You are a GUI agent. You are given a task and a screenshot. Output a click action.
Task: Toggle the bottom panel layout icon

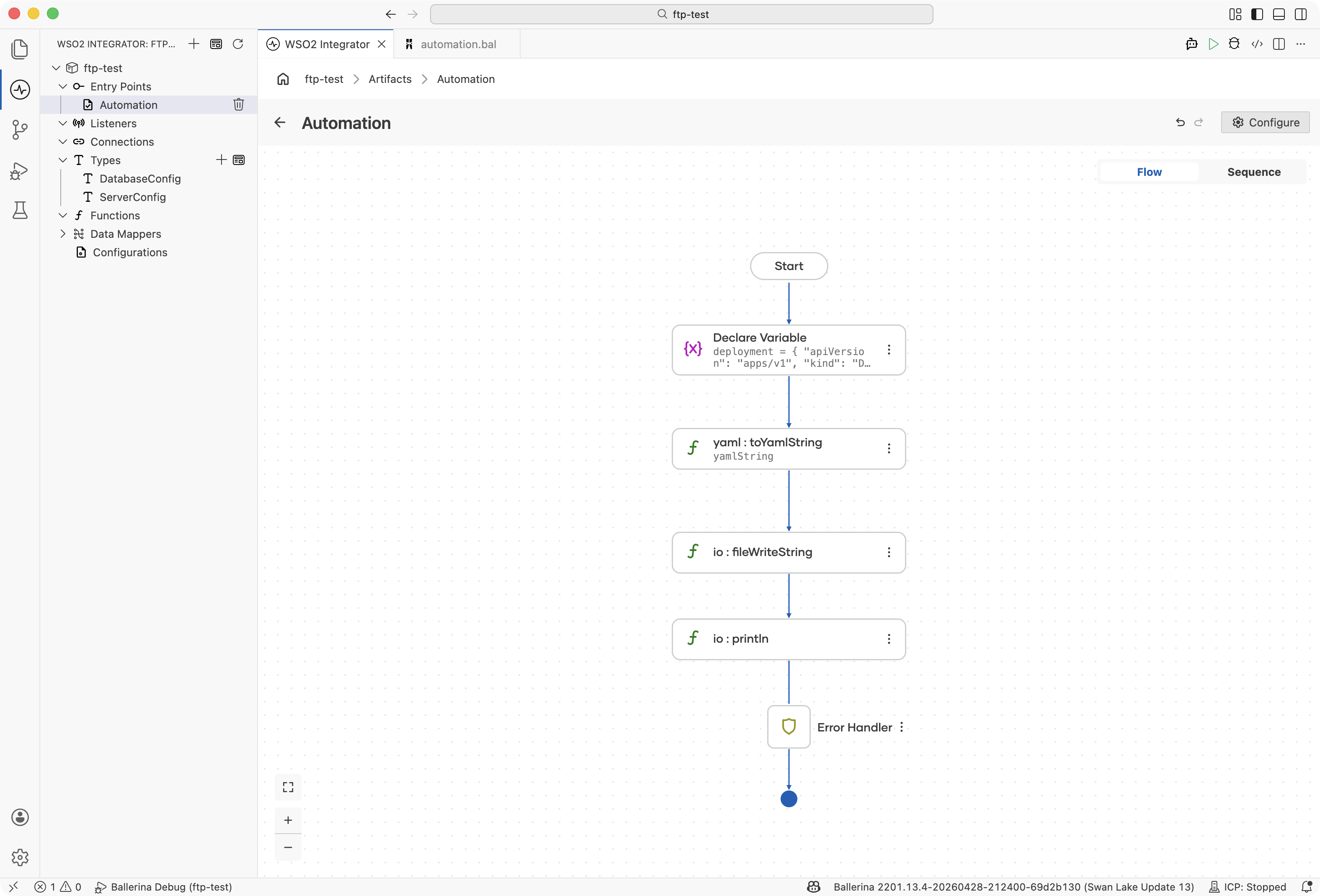tap(1279, 14)
